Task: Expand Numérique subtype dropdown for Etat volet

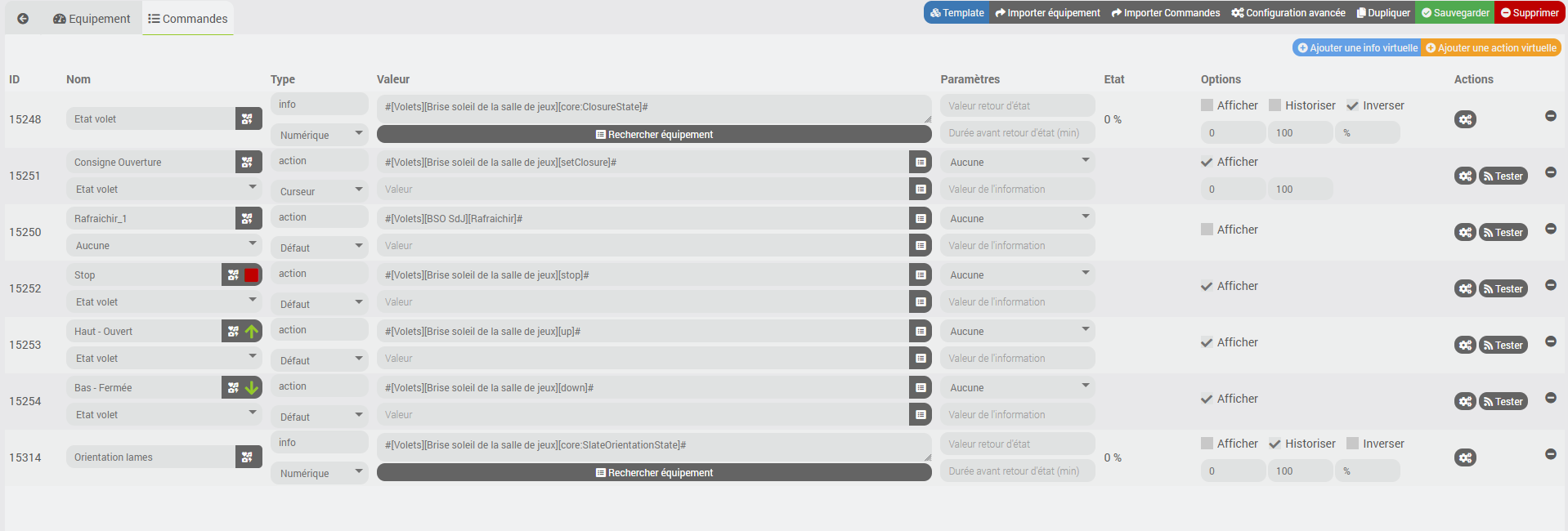Action: point(320,135)
